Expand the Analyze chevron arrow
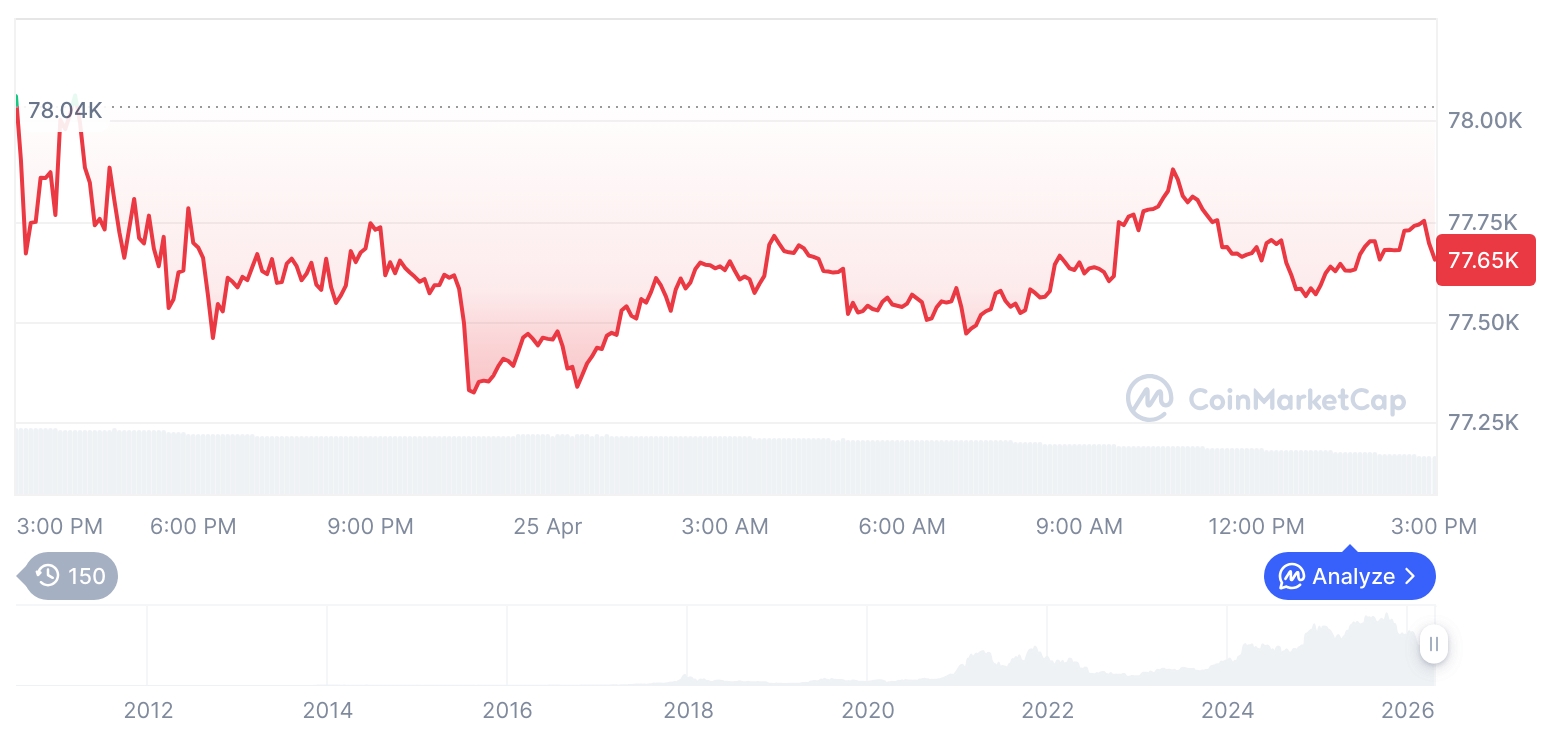The height and width of the screenshot is (732, 1566). point(1410,577)
